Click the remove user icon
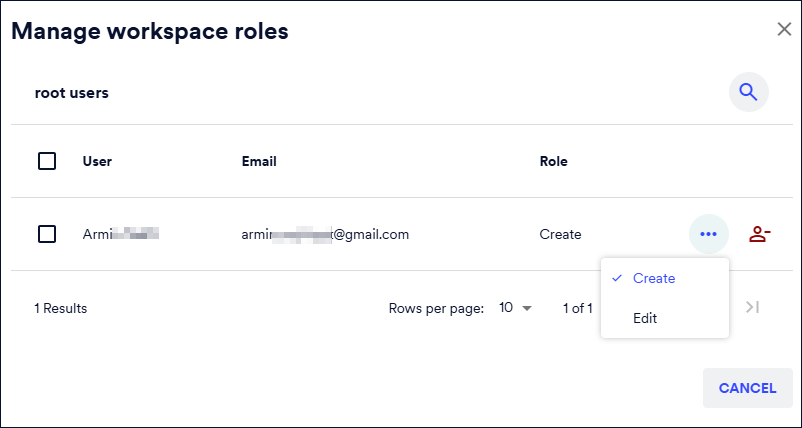 tap(760, 234)
